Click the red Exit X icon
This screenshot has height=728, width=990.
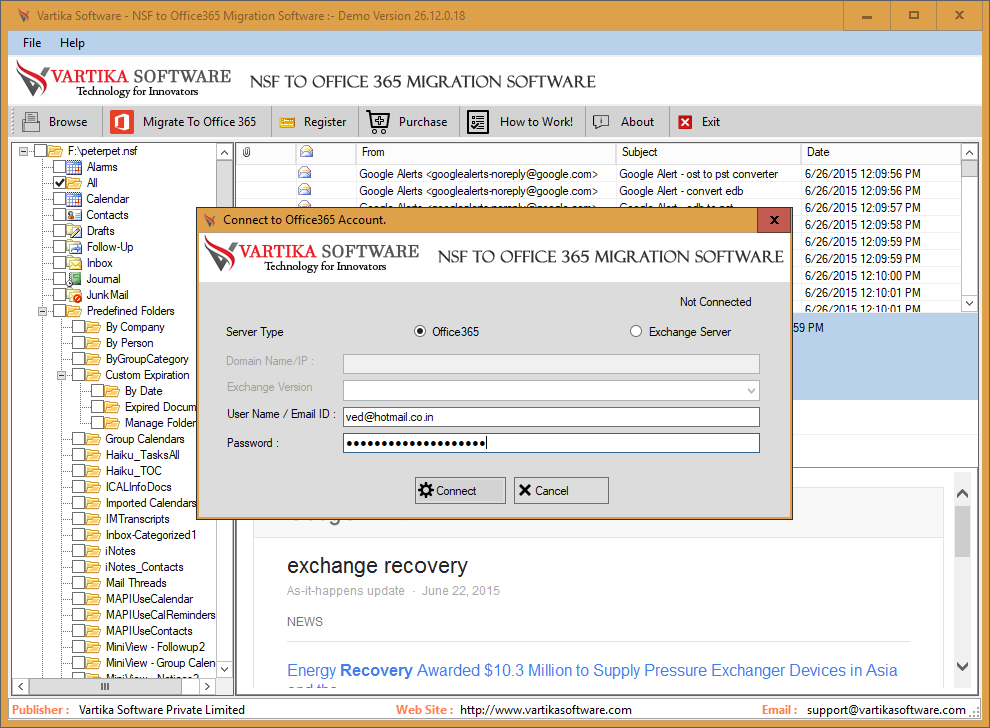pos(685,122)
